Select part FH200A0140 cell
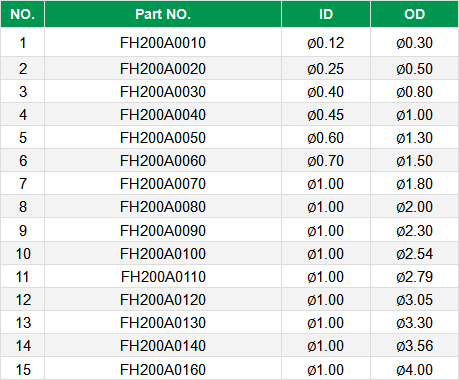Viewport: 459px width, 380px height. 163,346
